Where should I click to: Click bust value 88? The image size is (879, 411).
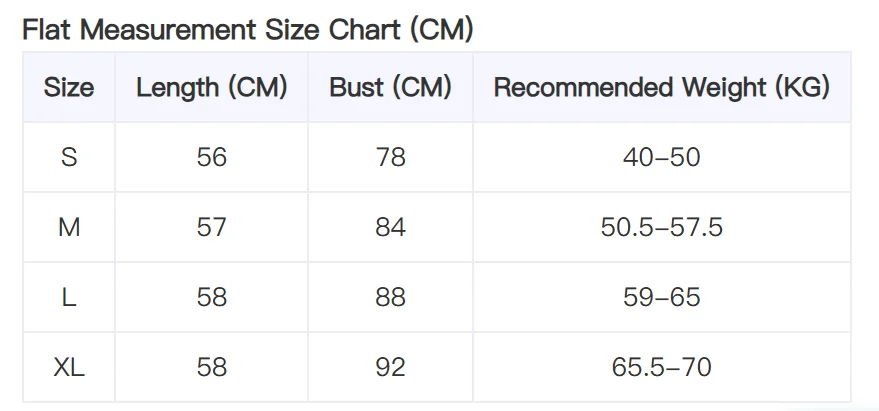pyautogui.click(x=390, y=297)
